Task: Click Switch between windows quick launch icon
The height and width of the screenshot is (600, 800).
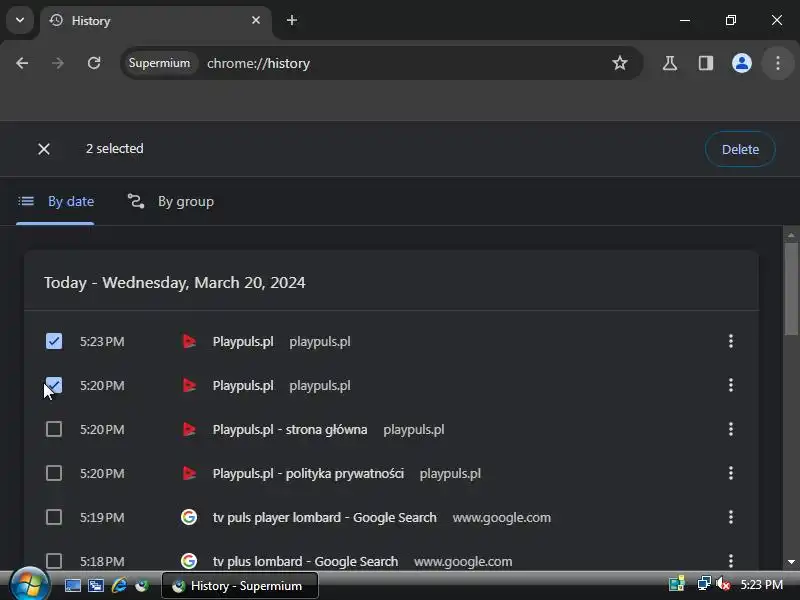Action: [x=95, y=585]
